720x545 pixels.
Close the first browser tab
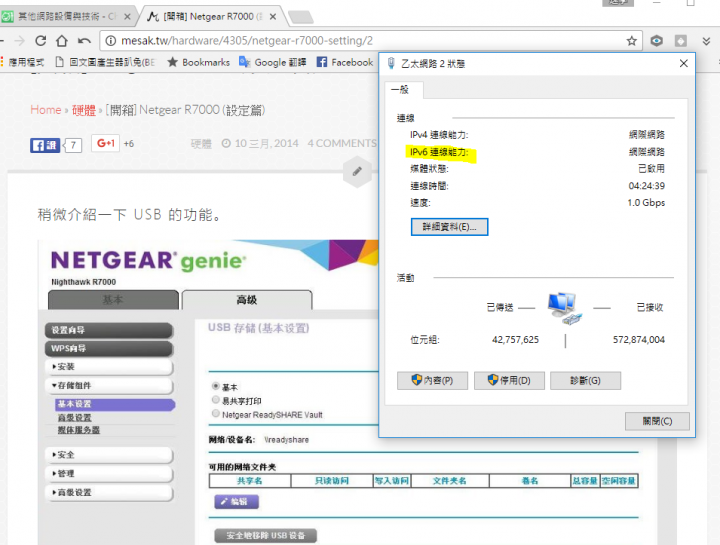pyautogui.click(x=127, y=17)
